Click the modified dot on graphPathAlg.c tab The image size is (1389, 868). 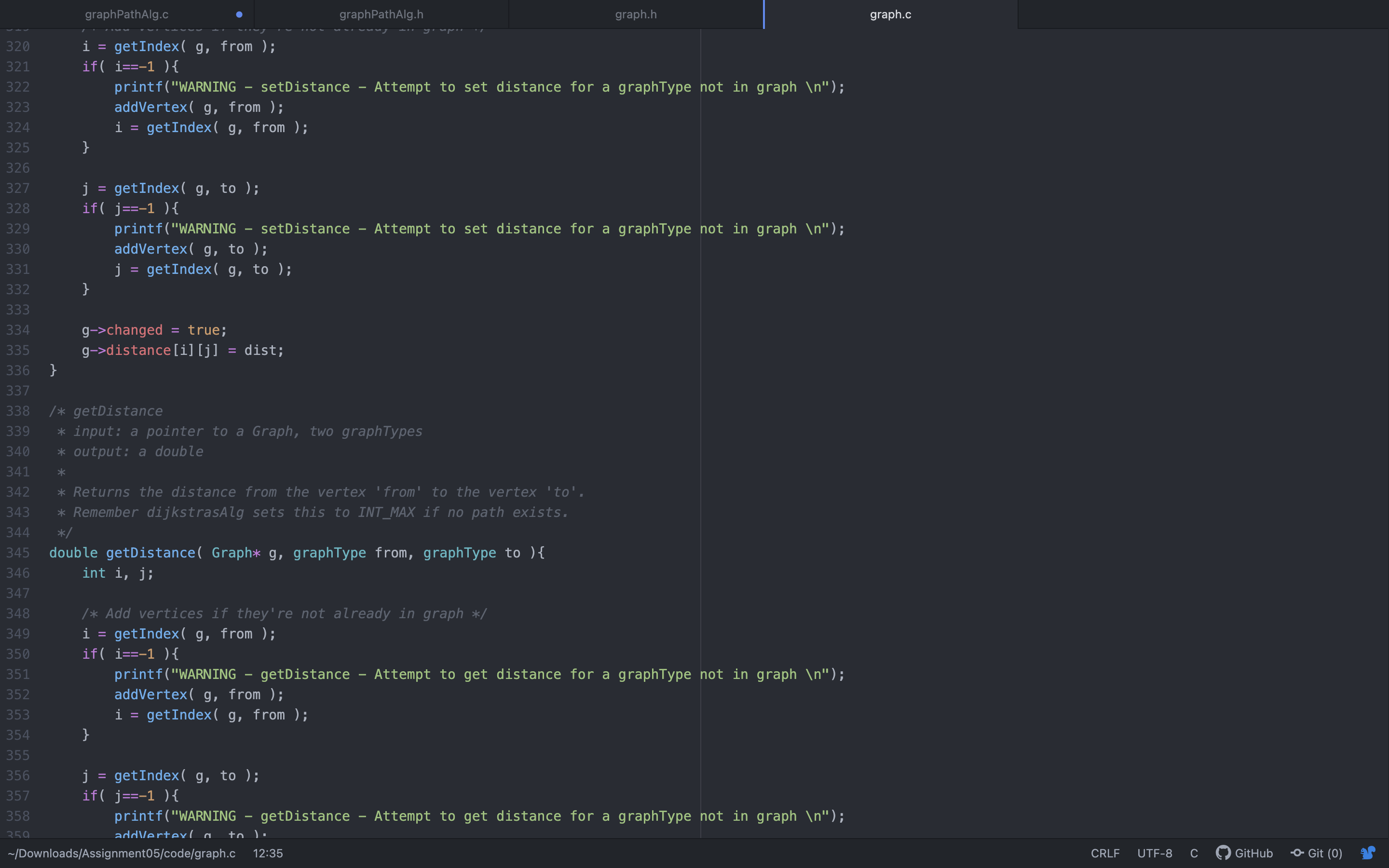tap(239, 14)
